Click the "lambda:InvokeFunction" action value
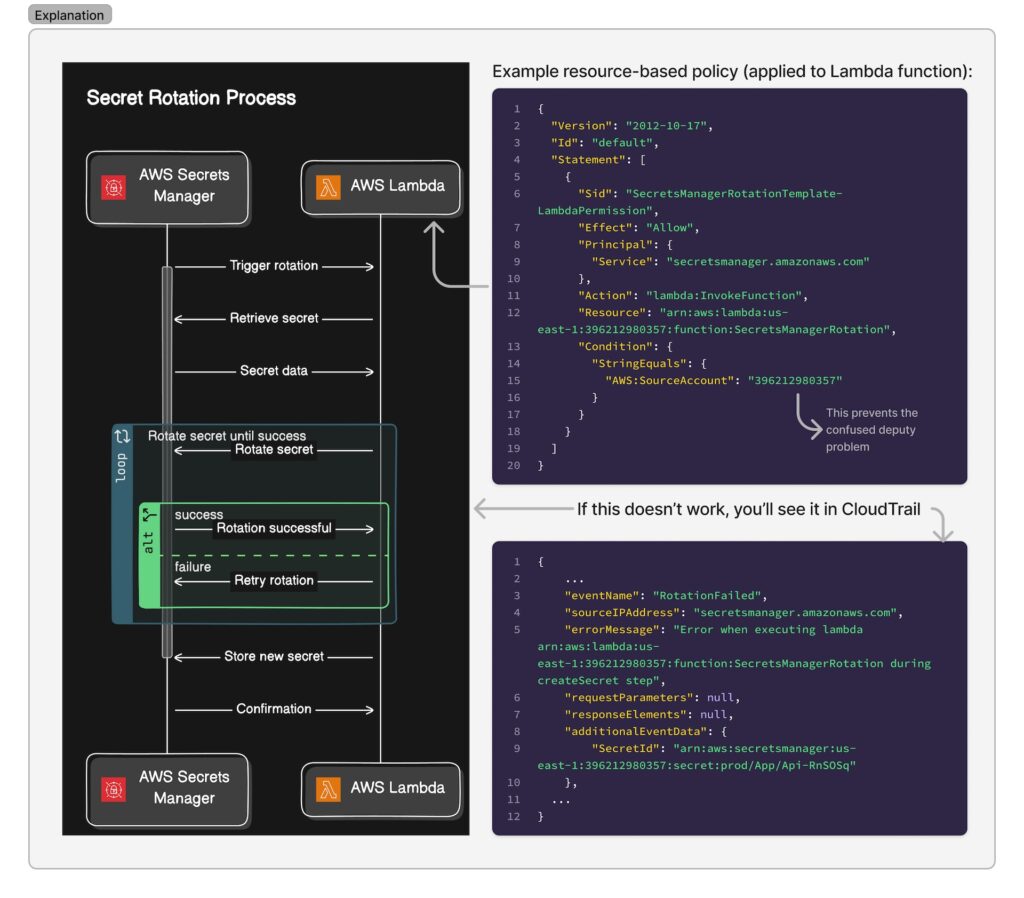Viewport: 1024px width, 898px height. 724,296
